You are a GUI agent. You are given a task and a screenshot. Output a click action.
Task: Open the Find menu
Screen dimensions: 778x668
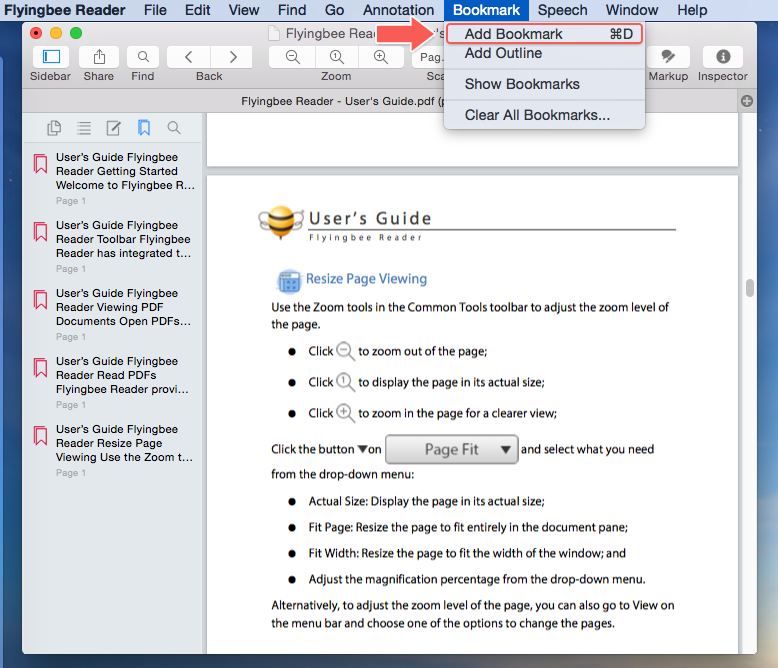pyautogui.click(x=292, y=10)
